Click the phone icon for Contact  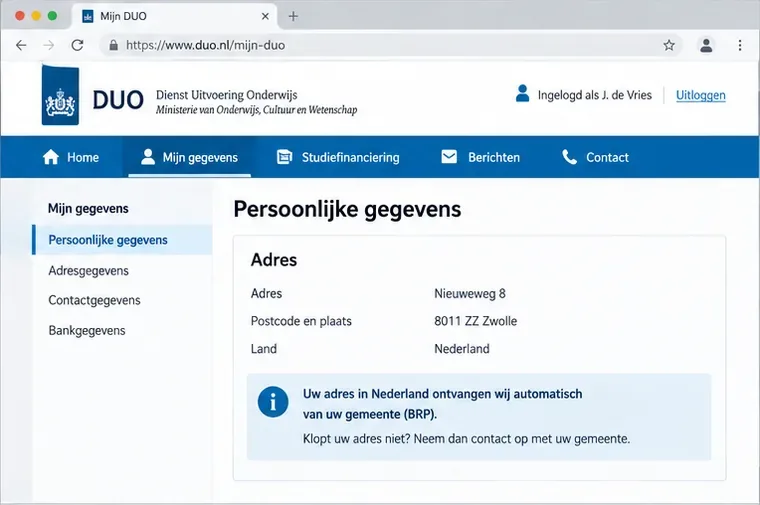point(570,157)
